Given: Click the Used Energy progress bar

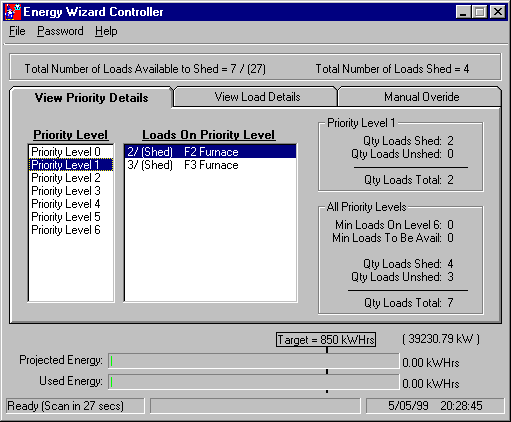Looking at the screenshot, I should [x=254, y=382].
